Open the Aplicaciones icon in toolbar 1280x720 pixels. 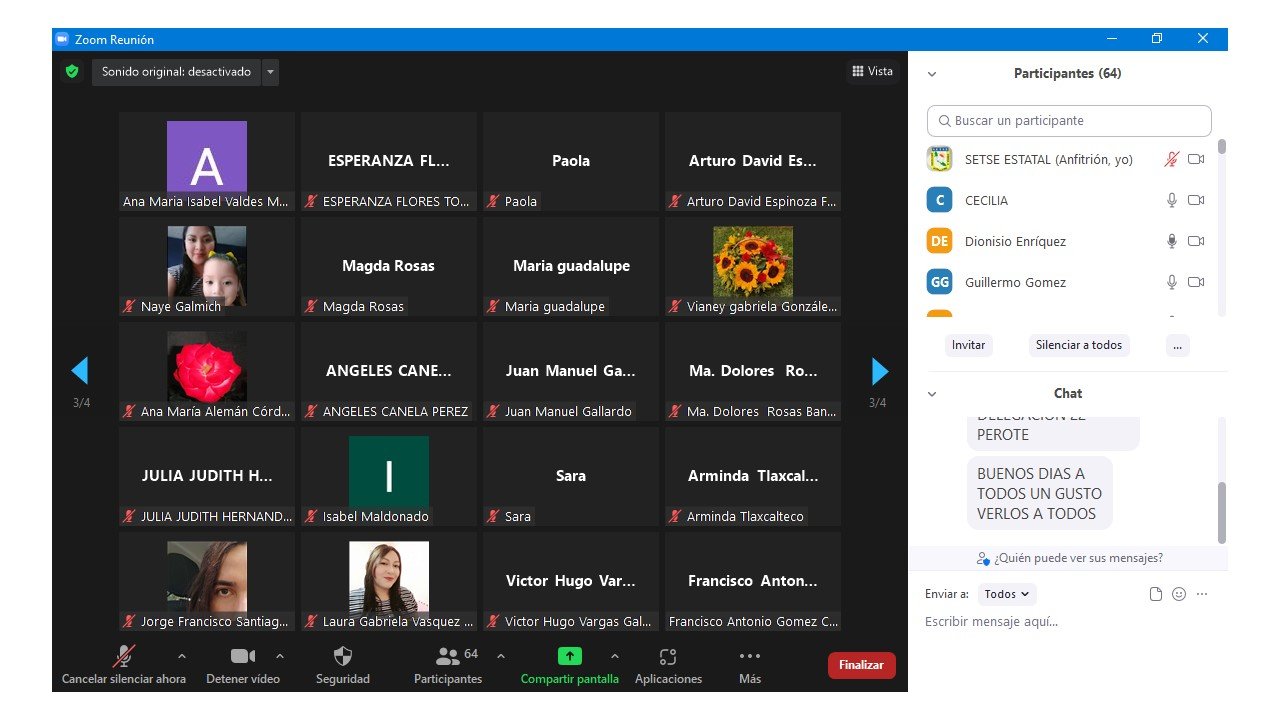point(668,657)
